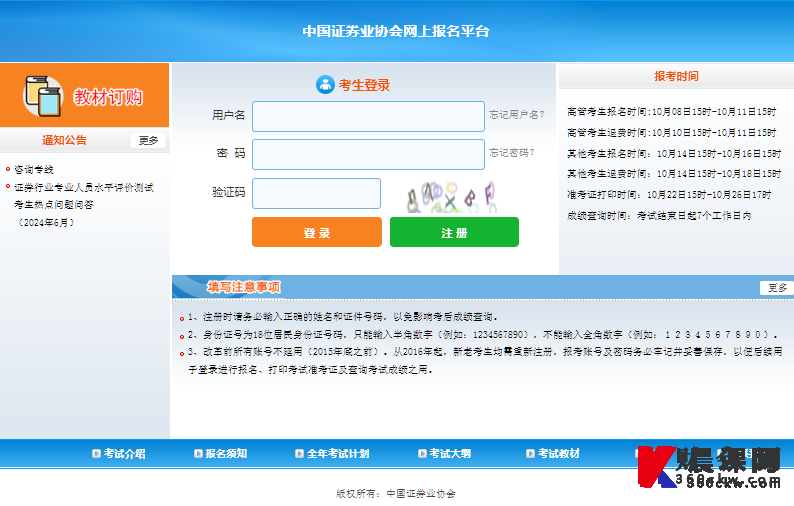
Task: Open 报名须知 in the bottom navigation
Action: (226, 454)
